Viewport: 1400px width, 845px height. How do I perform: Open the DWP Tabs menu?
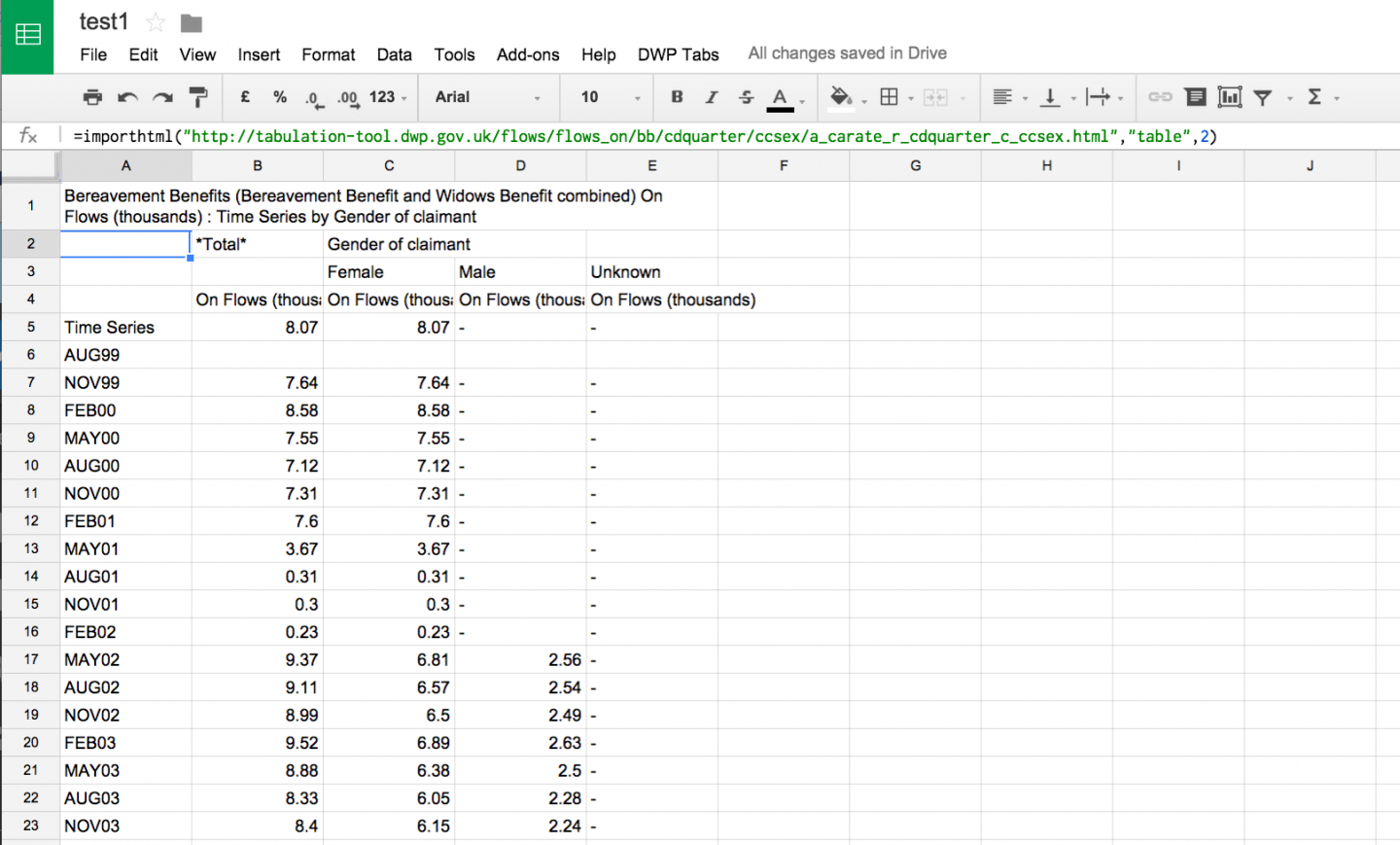(x=678, y=54)
